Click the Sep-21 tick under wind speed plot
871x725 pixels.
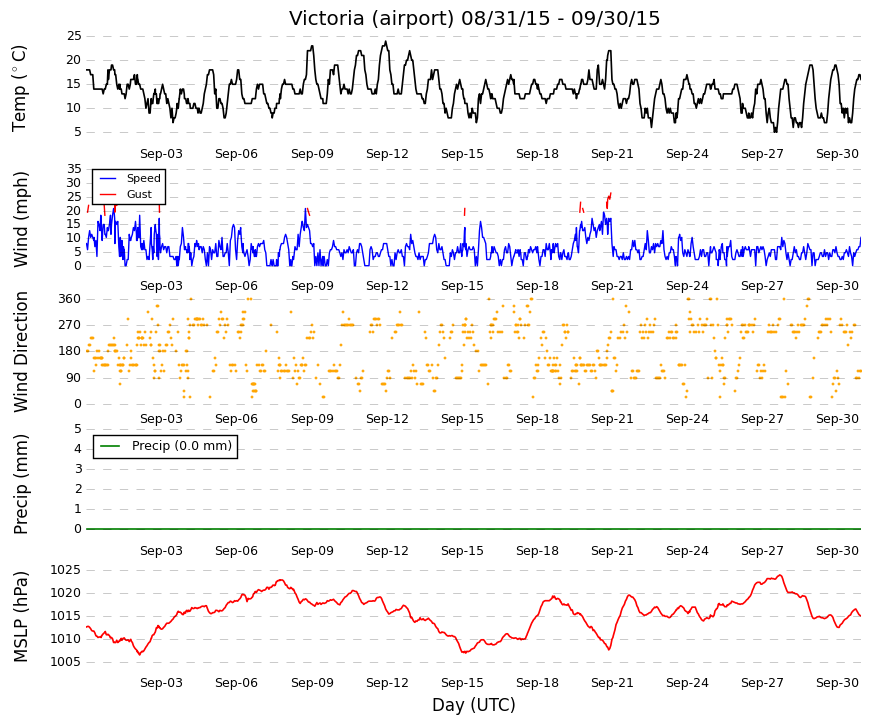[x=612, y=286]
